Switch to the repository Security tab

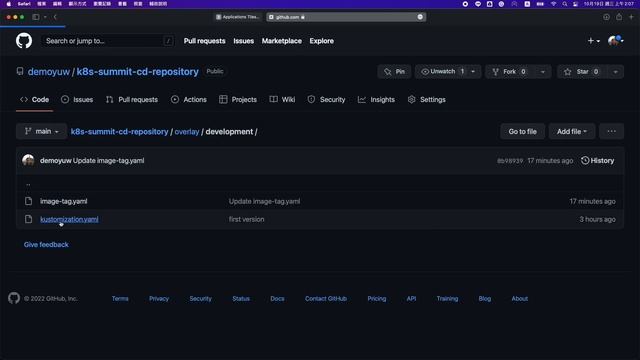[x=327, y=100]
